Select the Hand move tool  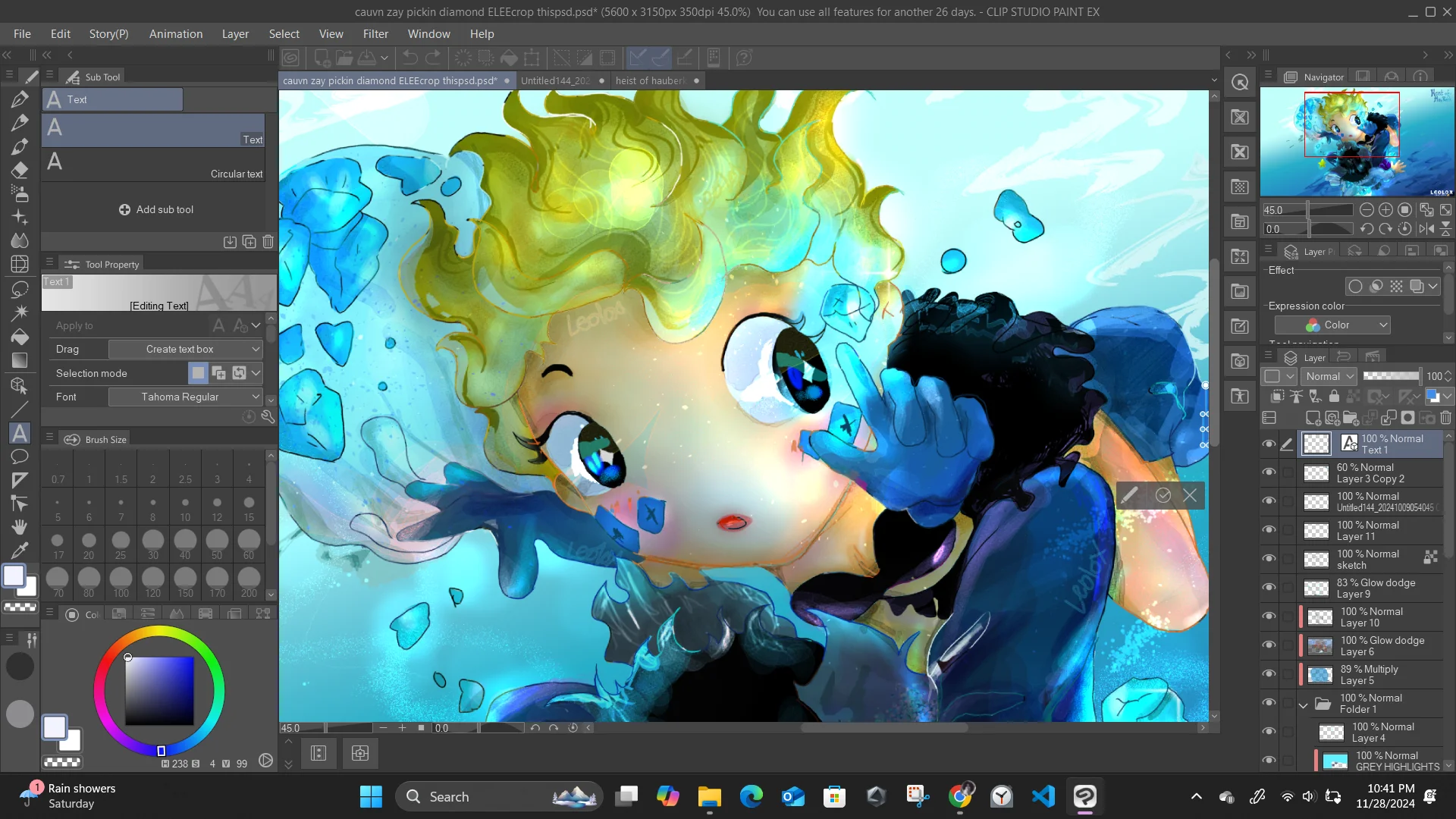20,526
